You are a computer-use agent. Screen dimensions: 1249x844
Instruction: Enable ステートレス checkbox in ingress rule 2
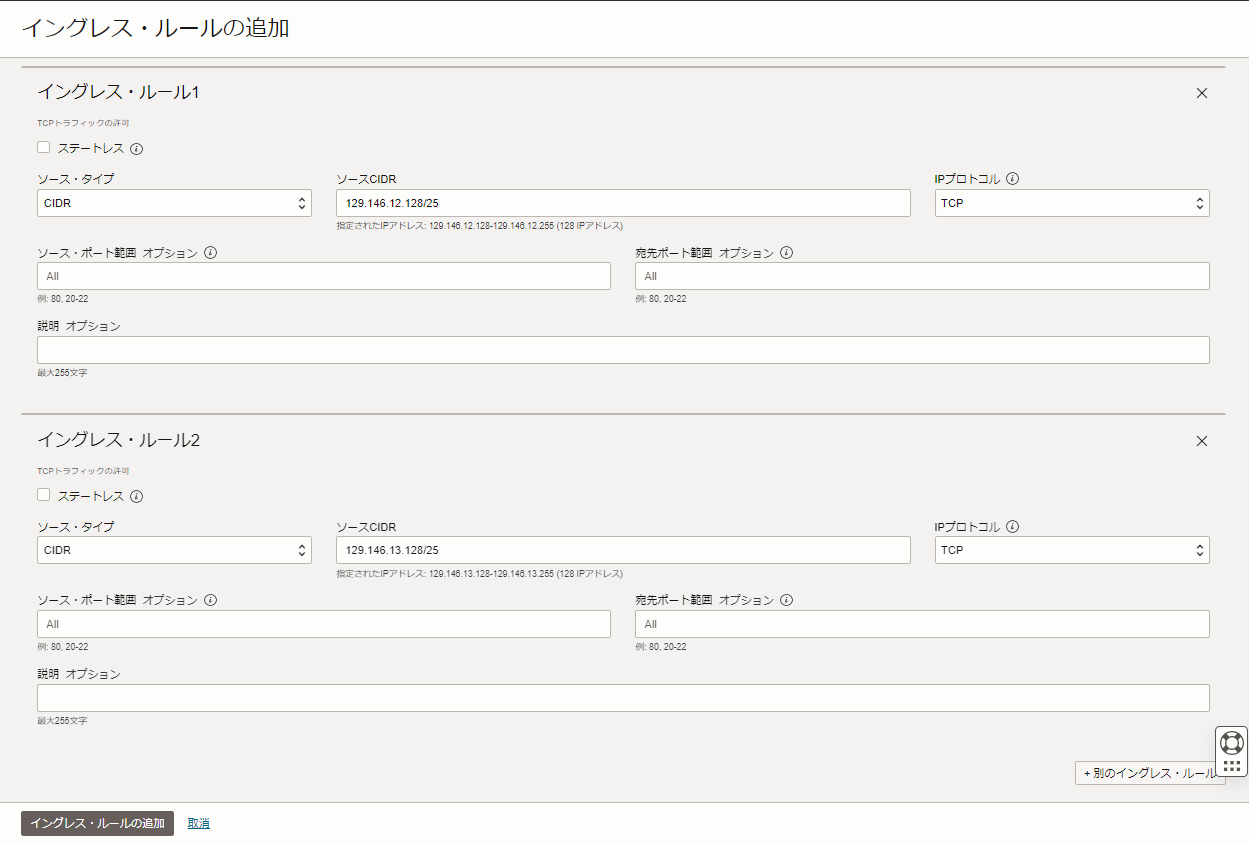click(x=44, y=495)
